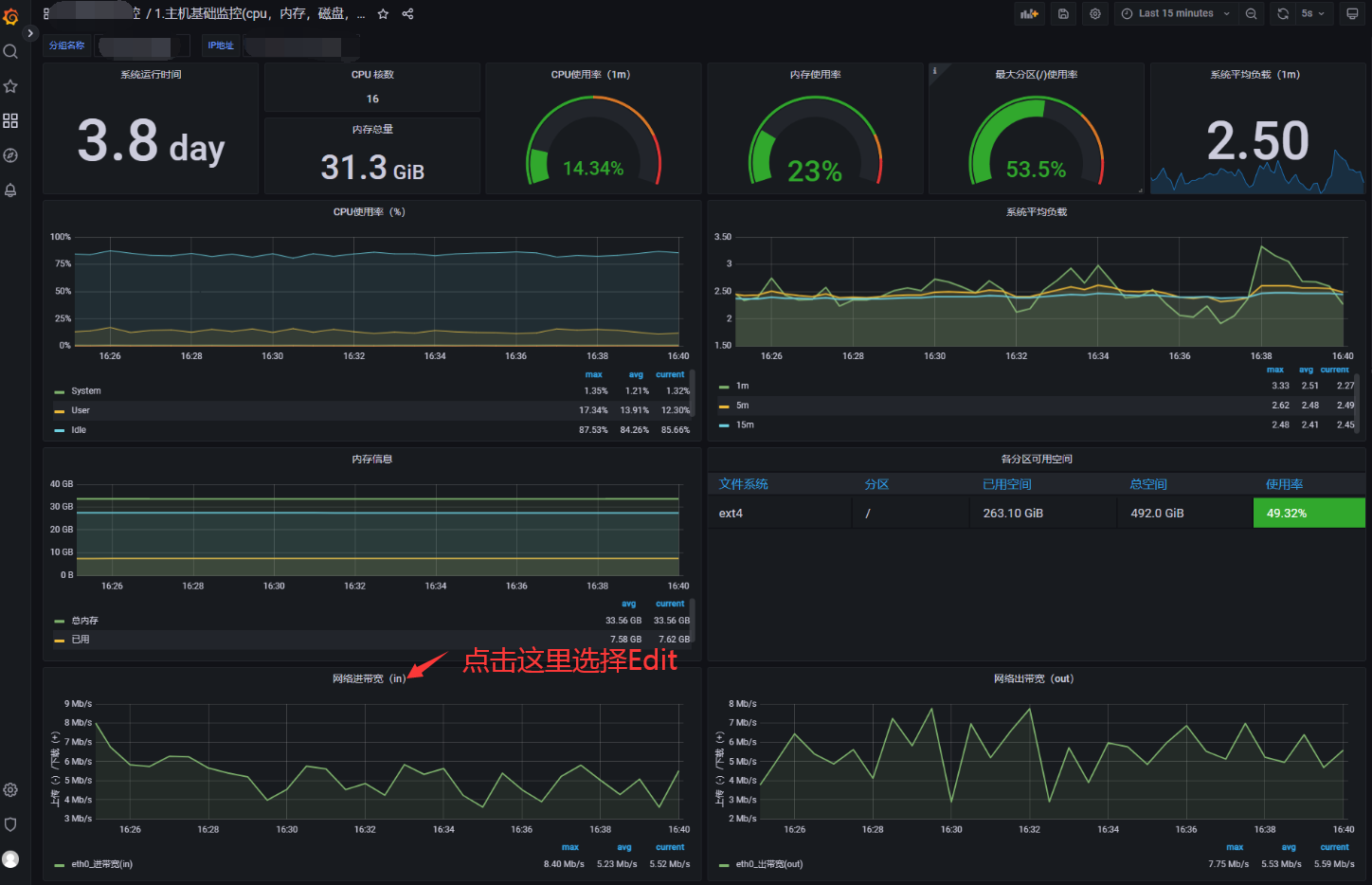This screenshot has height=885, width=1372.
Task: Open the CPU使用率 (1m) gauge title
Action: pyautogui.click(x=590, y=75)
